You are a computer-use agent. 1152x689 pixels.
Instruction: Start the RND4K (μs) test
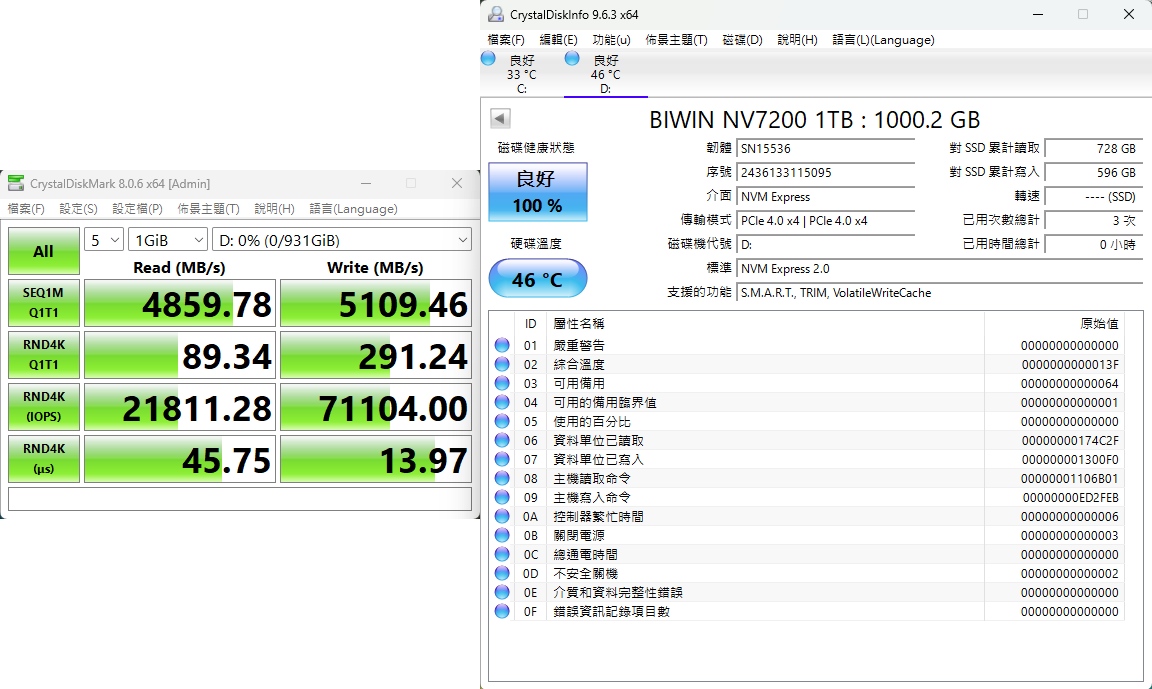[44, 459]
